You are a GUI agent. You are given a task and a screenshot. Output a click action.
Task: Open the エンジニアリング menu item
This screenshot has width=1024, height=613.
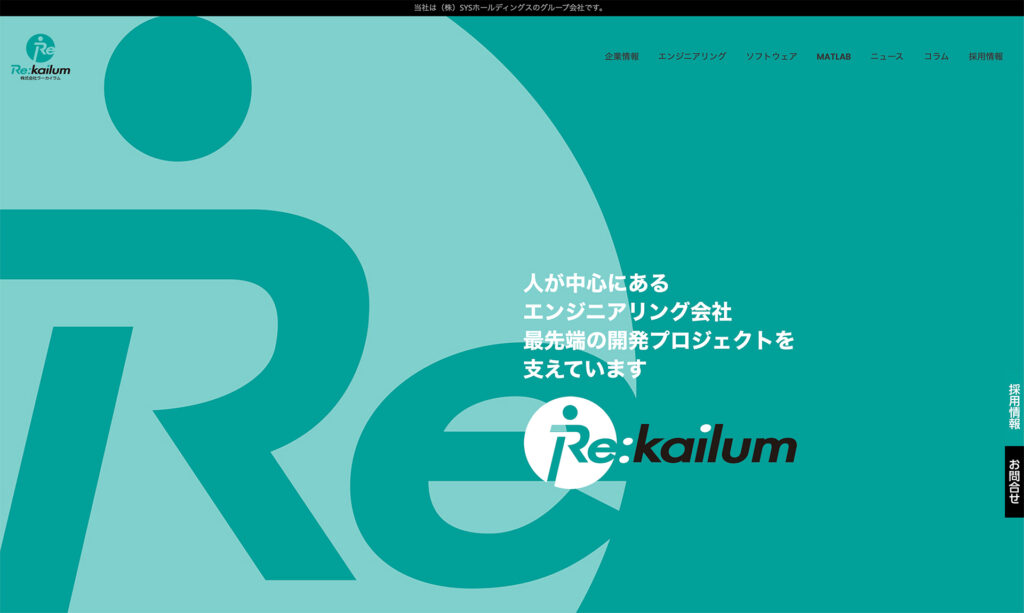click(x=692, y=57)
